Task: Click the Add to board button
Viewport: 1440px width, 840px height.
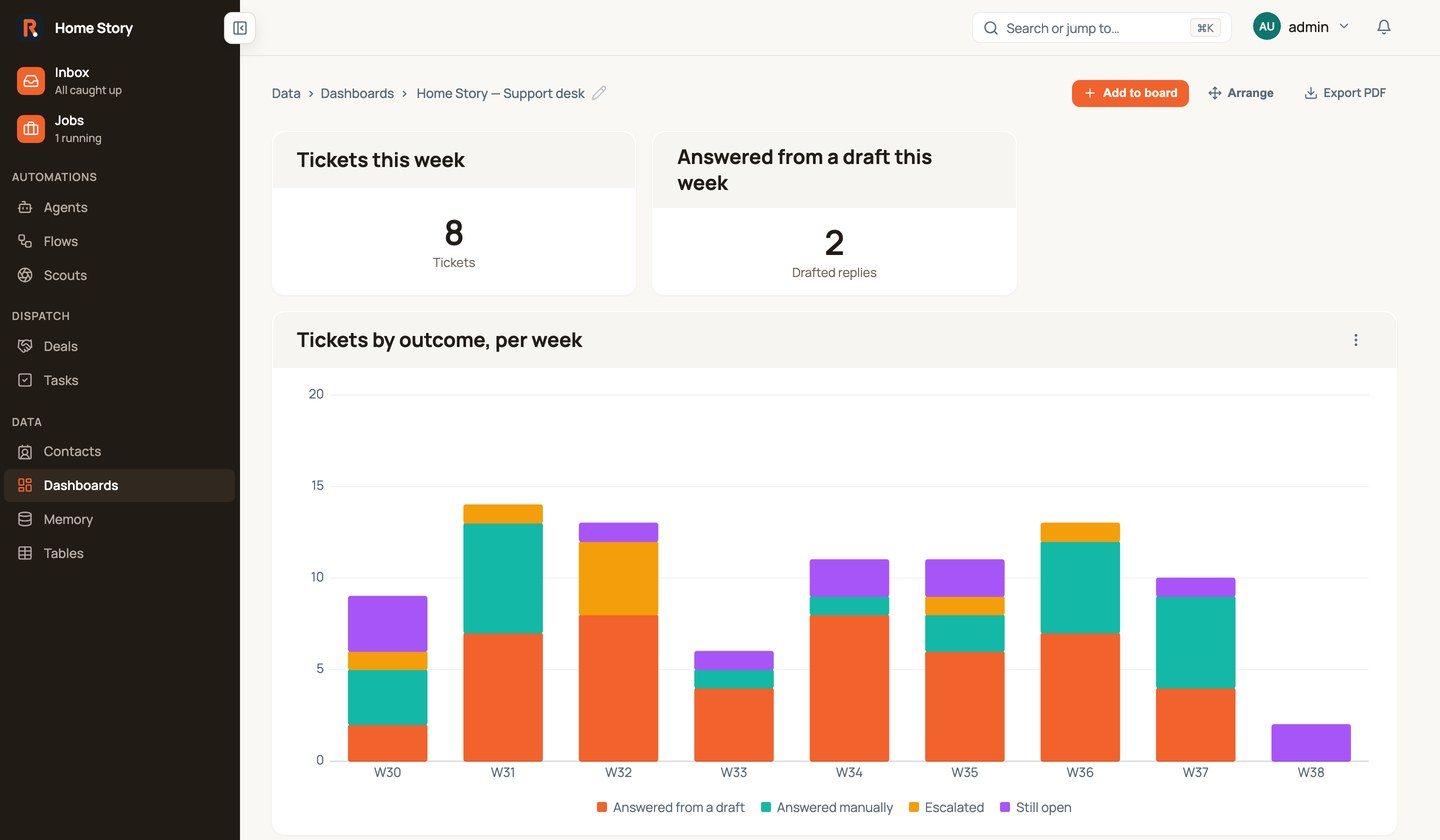Action: 1130,93
